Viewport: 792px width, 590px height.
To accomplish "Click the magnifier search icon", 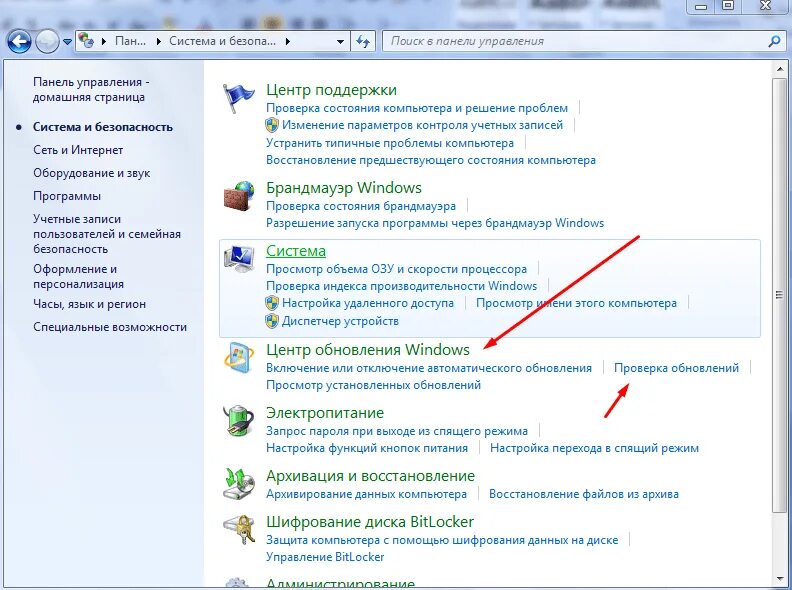I will coord(774,41).
